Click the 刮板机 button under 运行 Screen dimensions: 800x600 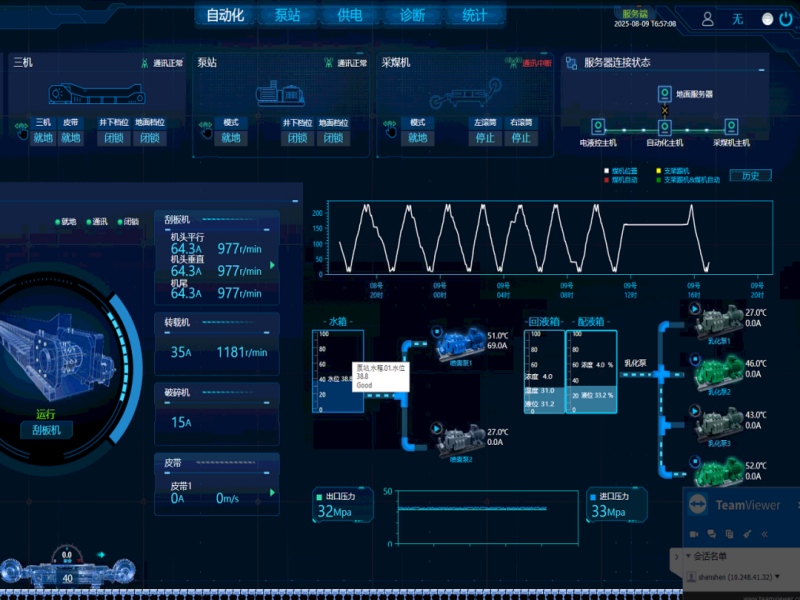click(47, 430)
